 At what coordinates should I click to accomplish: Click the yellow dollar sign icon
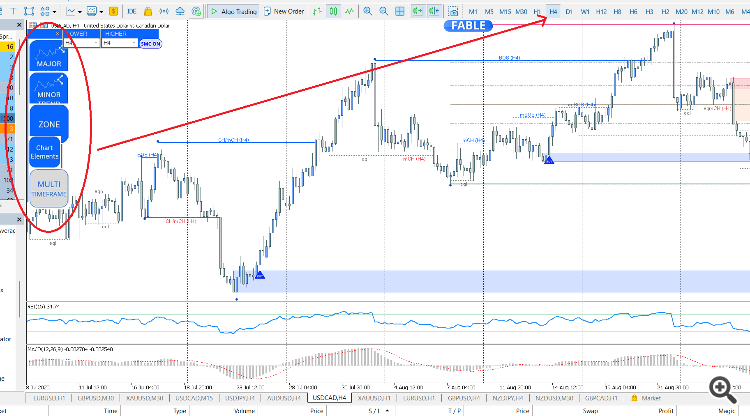coord(113,11)
